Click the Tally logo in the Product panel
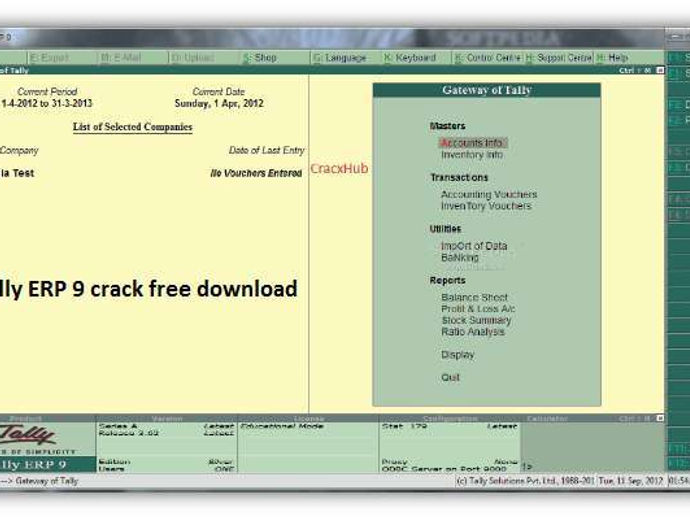 [27, 436]
